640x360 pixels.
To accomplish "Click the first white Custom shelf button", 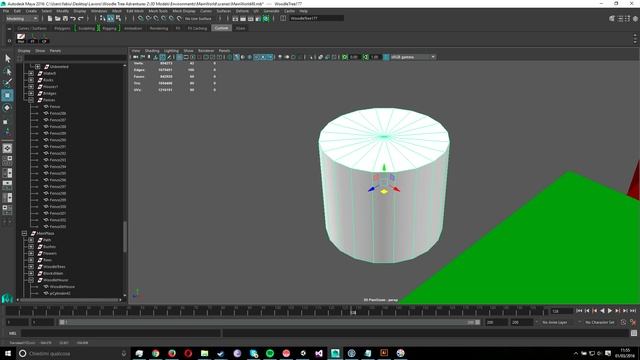I will point(21,38).
